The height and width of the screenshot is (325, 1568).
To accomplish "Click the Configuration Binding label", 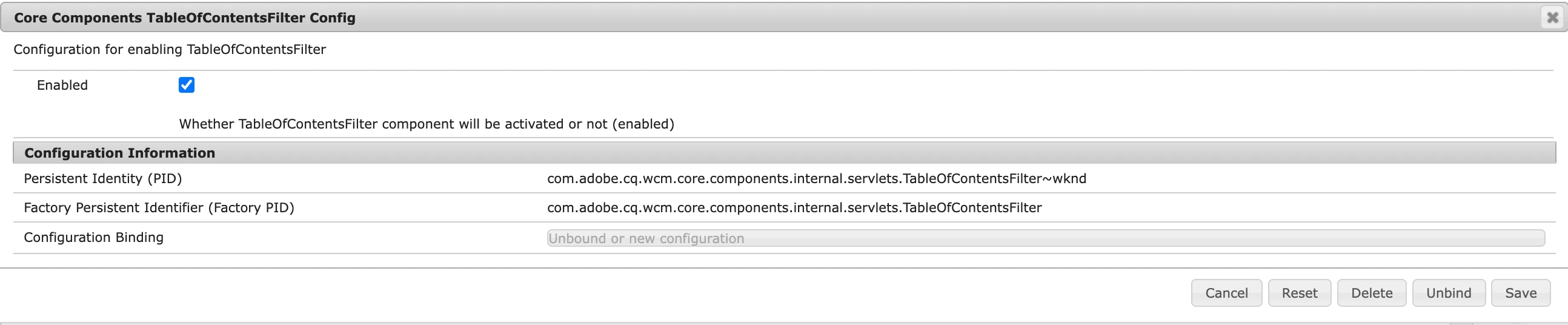I will pos(93,237).
